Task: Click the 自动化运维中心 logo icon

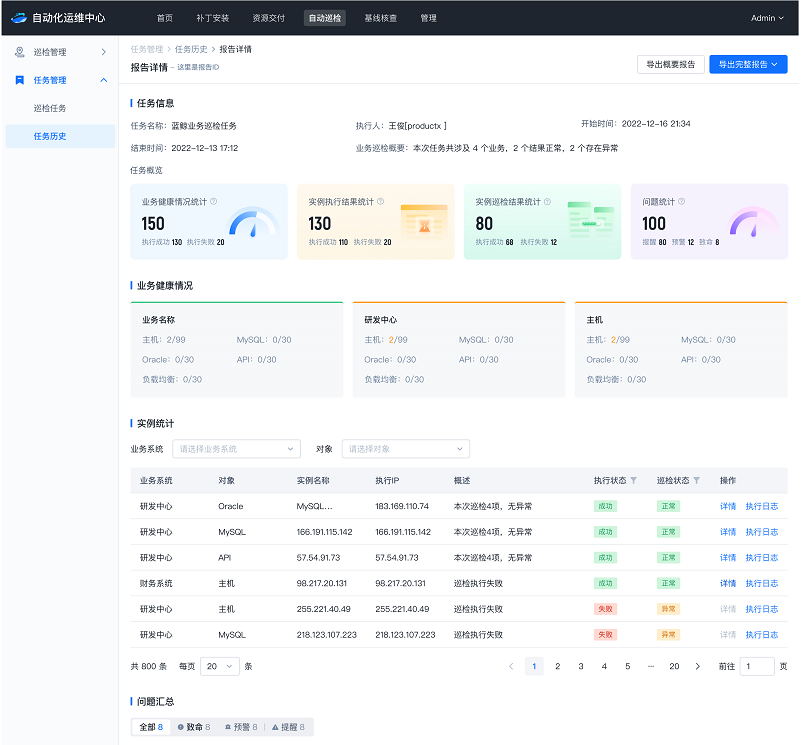Action: click(18, 18)
